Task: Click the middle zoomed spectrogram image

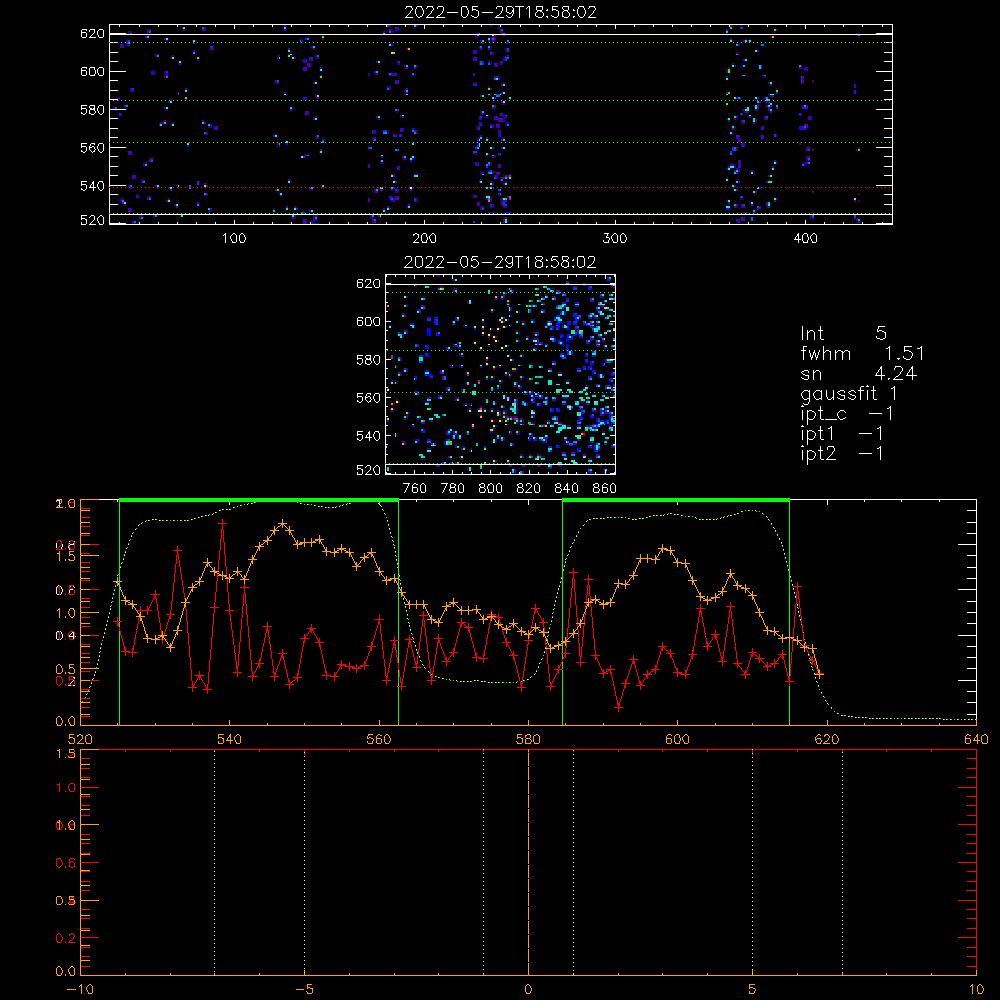Action: [x=501, y=374]
